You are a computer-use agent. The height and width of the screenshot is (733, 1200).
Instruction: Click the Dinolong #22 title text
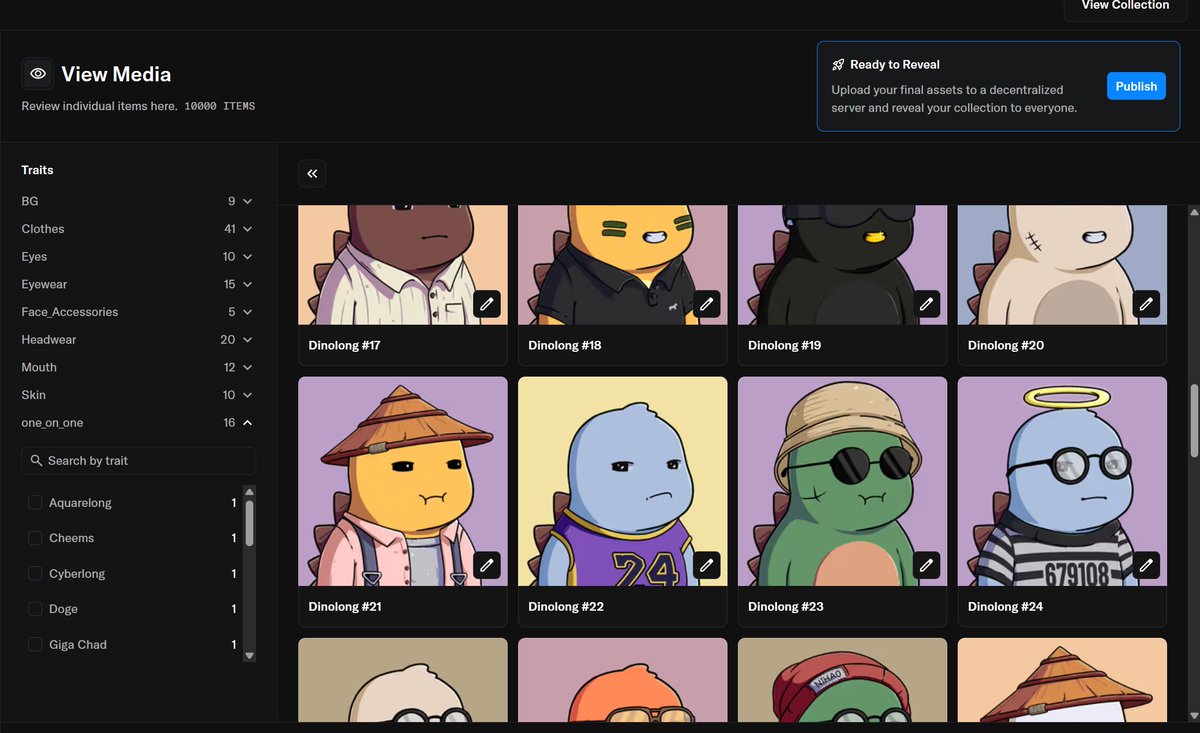pos(566,607)
